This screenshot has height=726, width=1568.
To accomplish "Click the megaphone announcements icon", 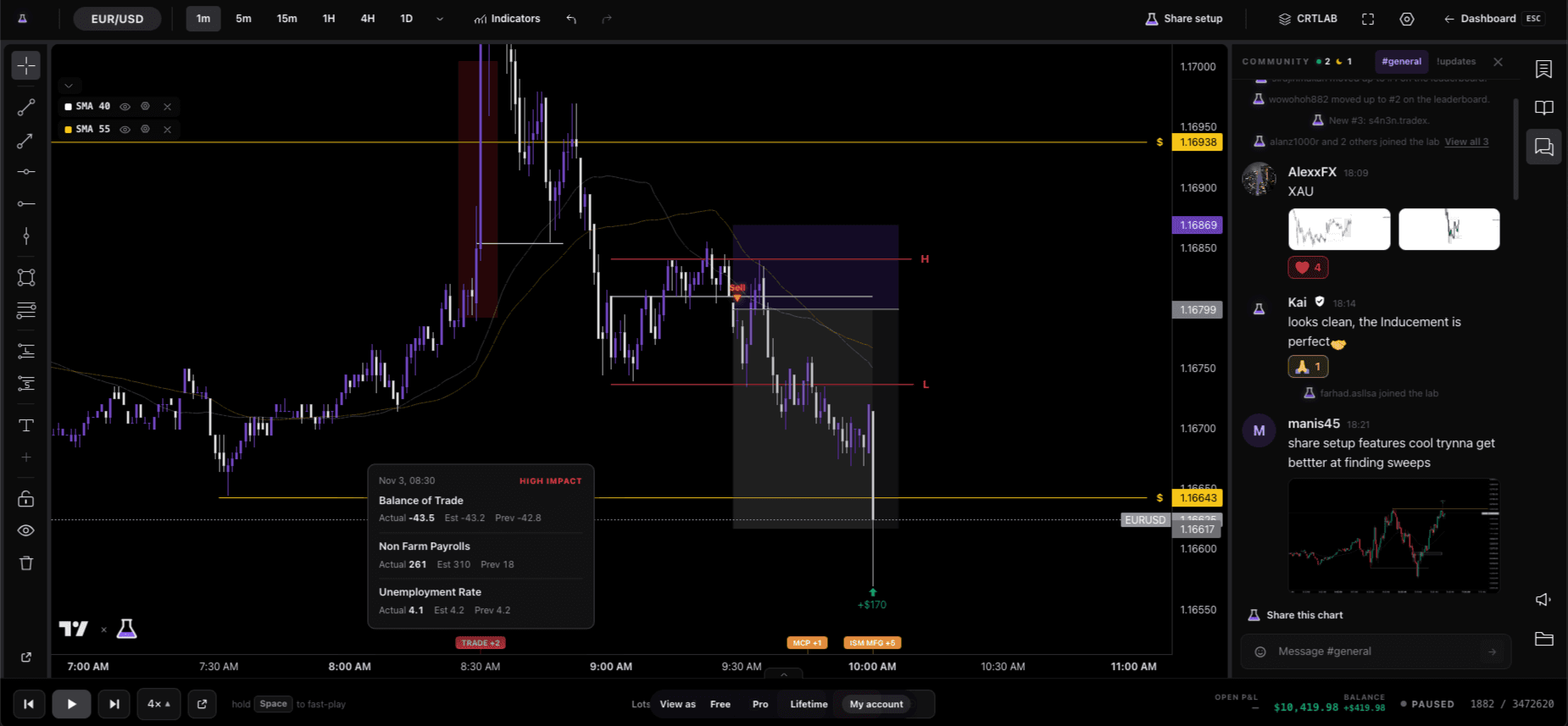I will tap(1544, 600).
